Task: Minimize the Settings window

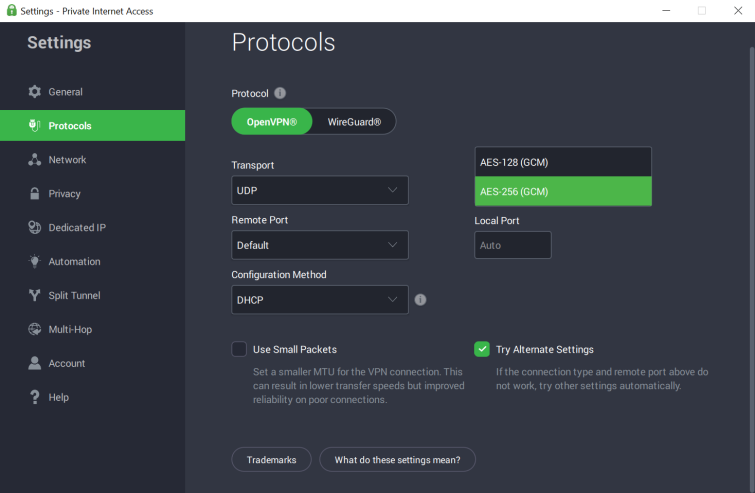Action: (x=666, y=11)
